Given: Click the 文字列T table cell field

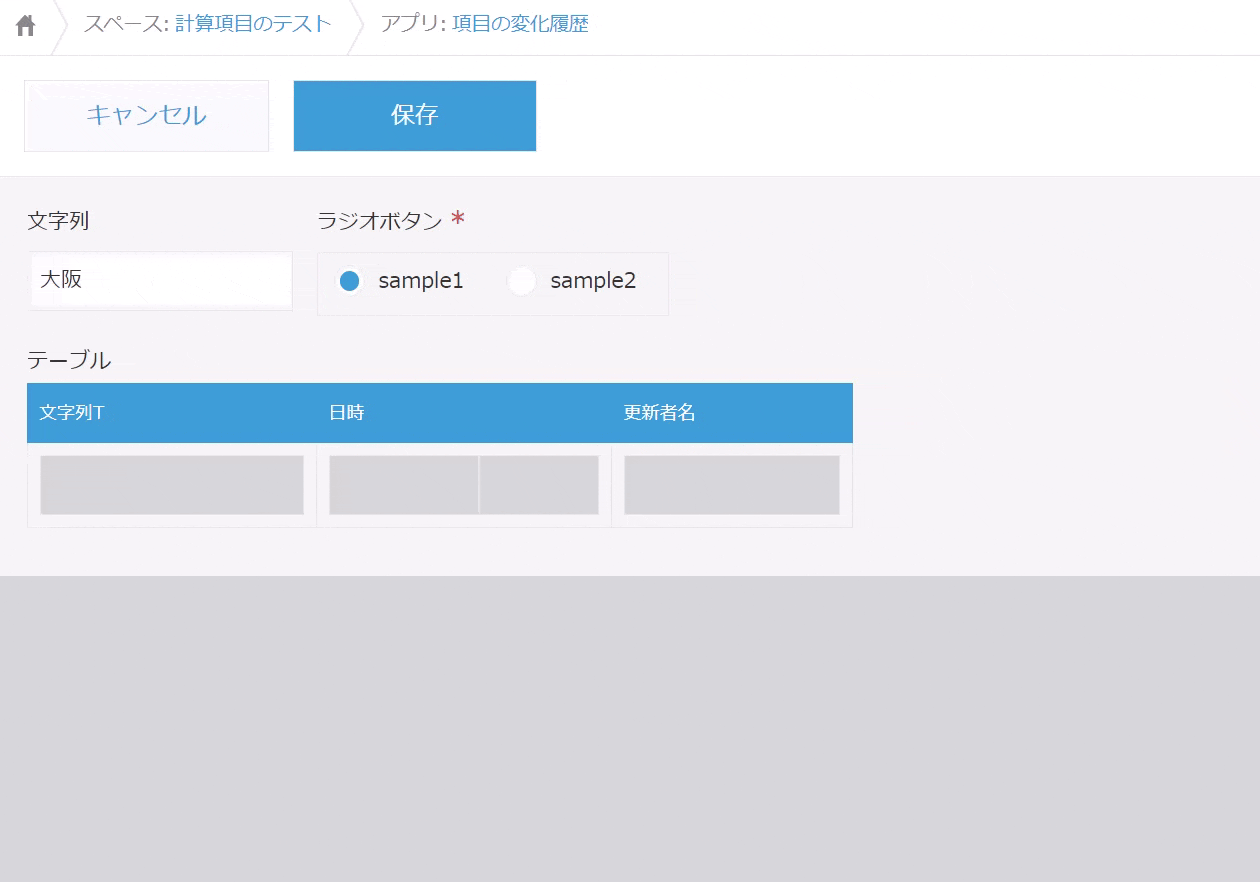Looking at the screenshot, I should [172, 485].
